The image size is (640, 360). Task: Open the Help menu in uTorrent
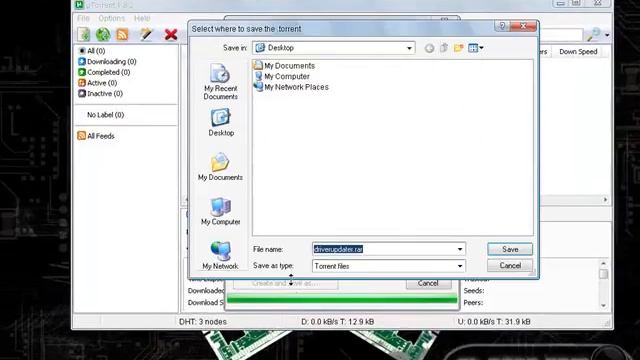tap(142, 18)
